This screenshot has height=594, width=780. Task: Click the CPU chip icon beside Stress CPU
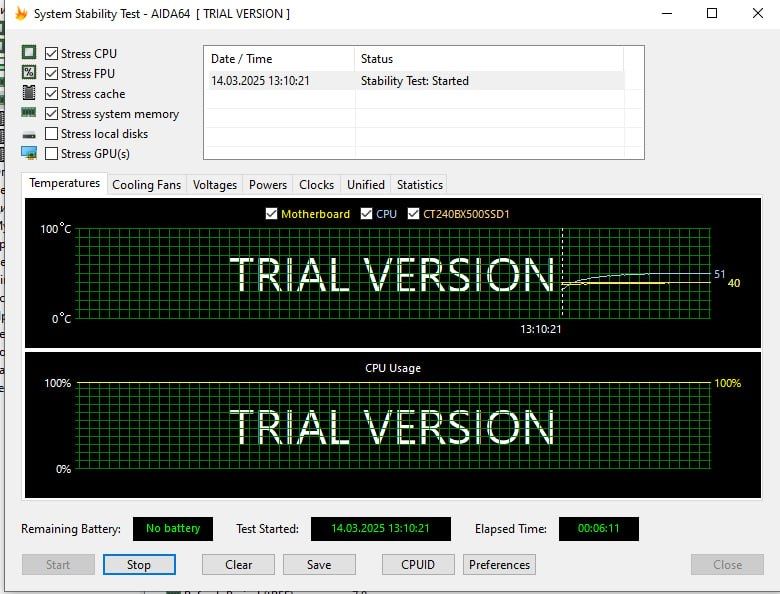coord(29,52)
